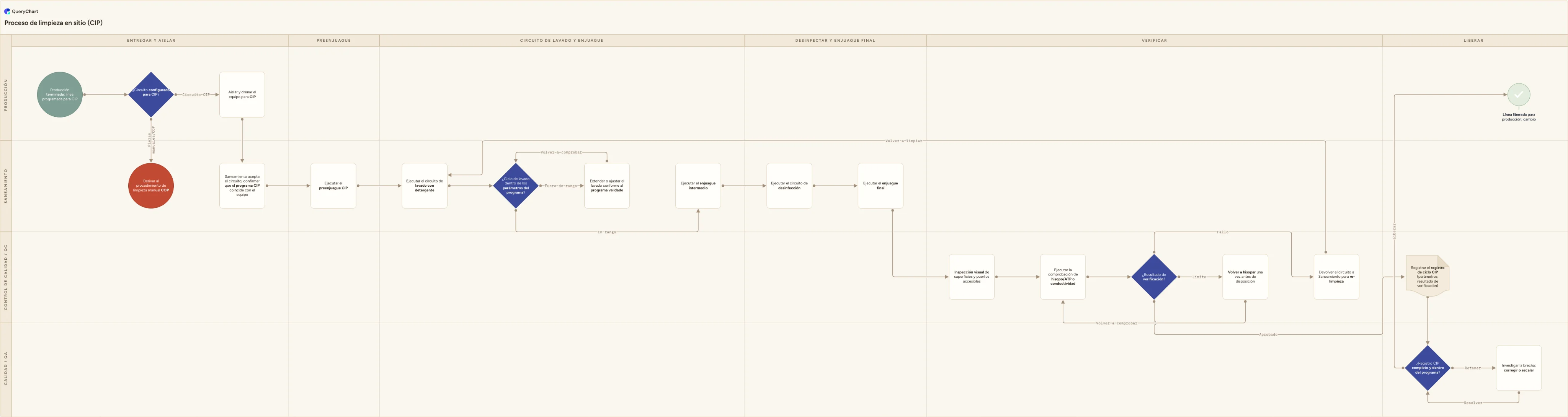Click the 'Resolver' edge label
1568x417 pixels.
point(1473,403)
